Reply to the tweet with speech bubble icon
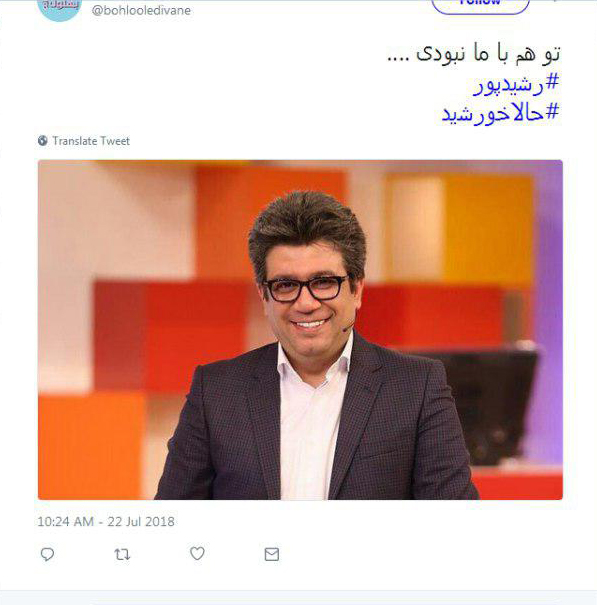 tap(47, 554)
